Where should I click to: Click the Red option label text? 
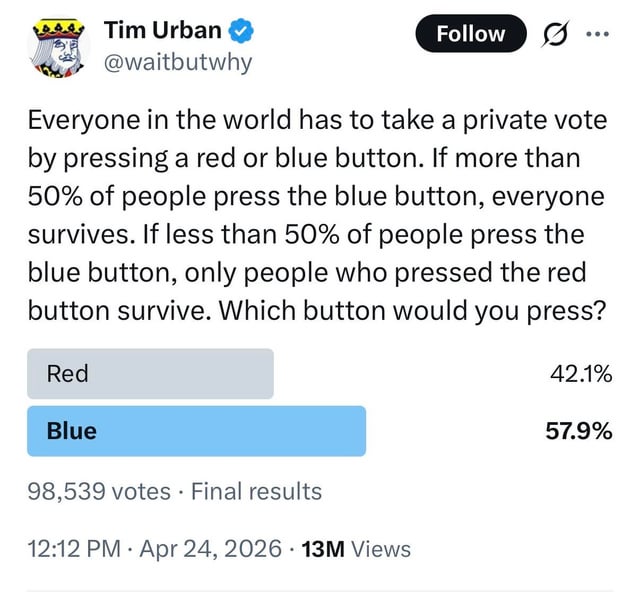(67, 374)
